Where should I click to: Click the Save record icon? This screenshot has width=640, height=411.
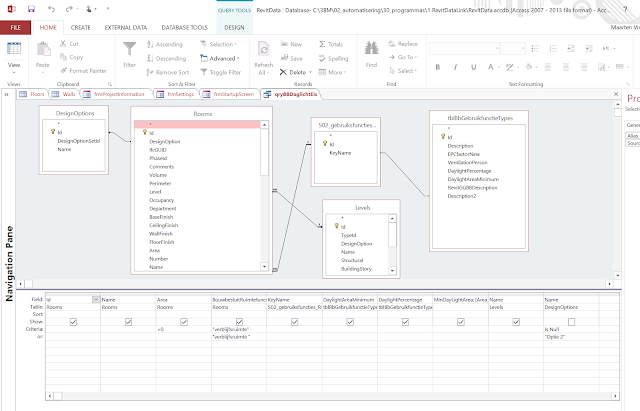coord(284,58)
